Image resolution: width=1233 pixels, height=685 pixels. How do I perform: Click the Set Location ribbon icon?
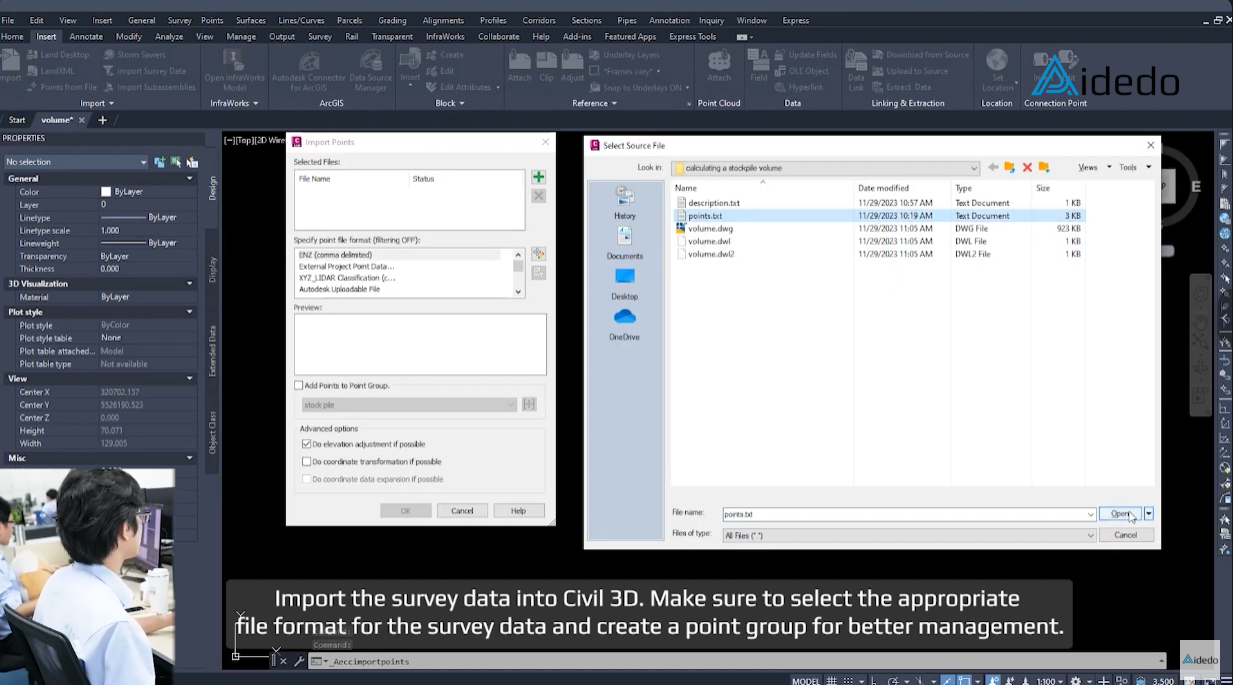click(x=997, y=70)
